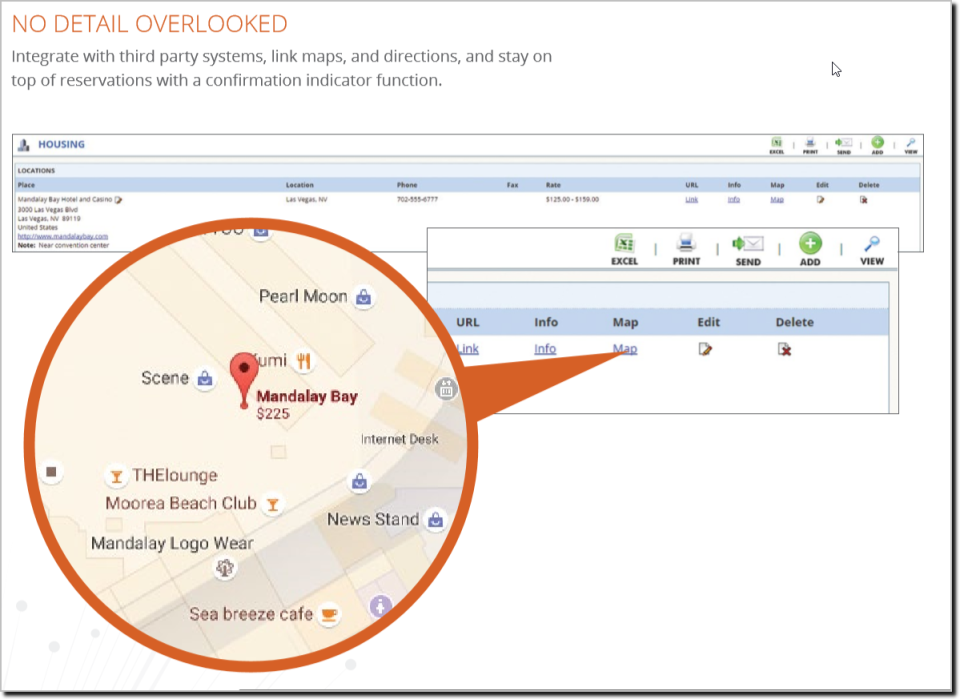Click the THElounge cocktail marker
The height and width of the screenshot is (699, 960).
coord(116,476)
